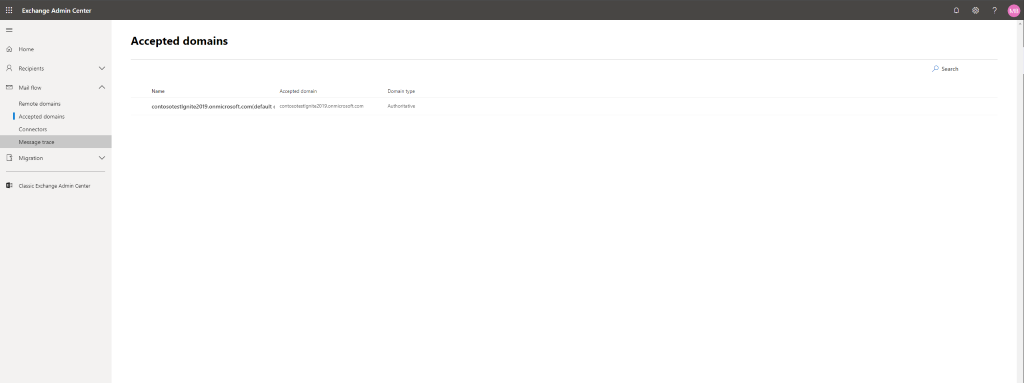This screenshot has height=383, width=1024.
Task: Click the accepted domain cell value
Action: [321, 106]
